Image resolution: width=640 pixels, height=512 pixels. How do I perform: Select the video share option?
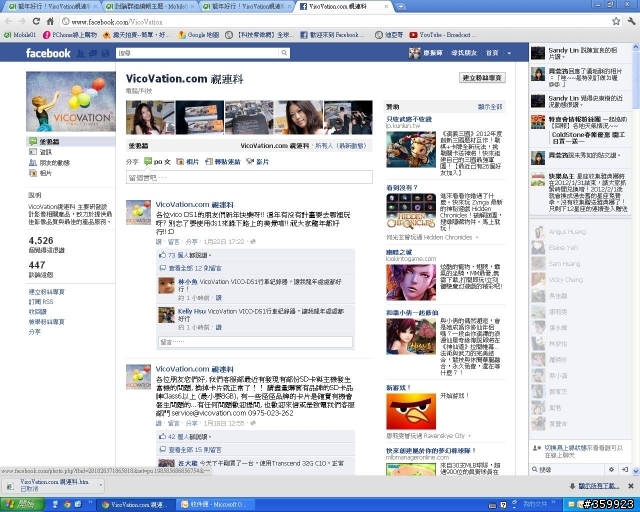pos(258,162)
